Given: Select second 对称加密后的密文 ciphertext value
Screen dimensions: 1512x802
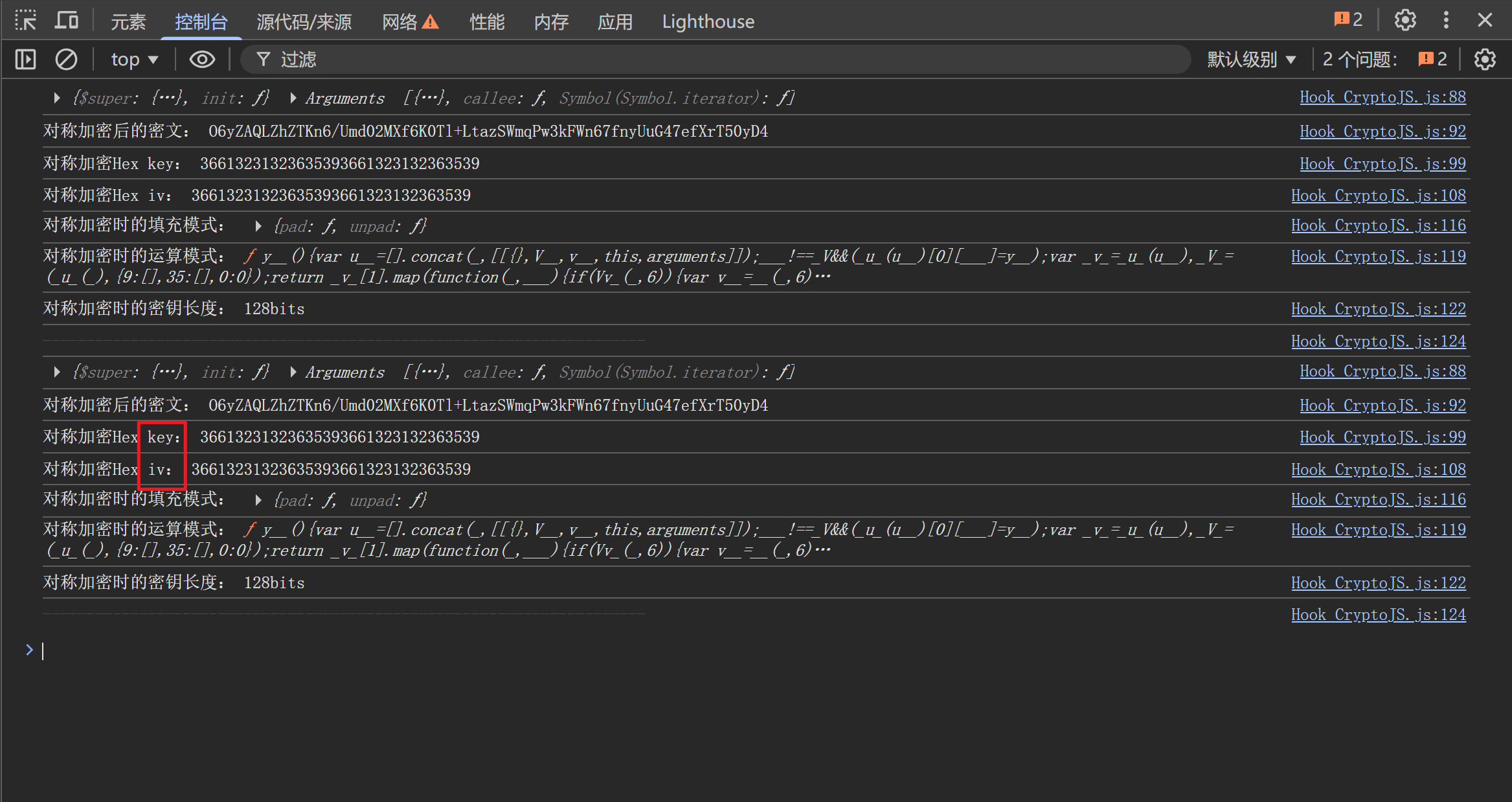Looking at the screenshot, I should point(488,406).
